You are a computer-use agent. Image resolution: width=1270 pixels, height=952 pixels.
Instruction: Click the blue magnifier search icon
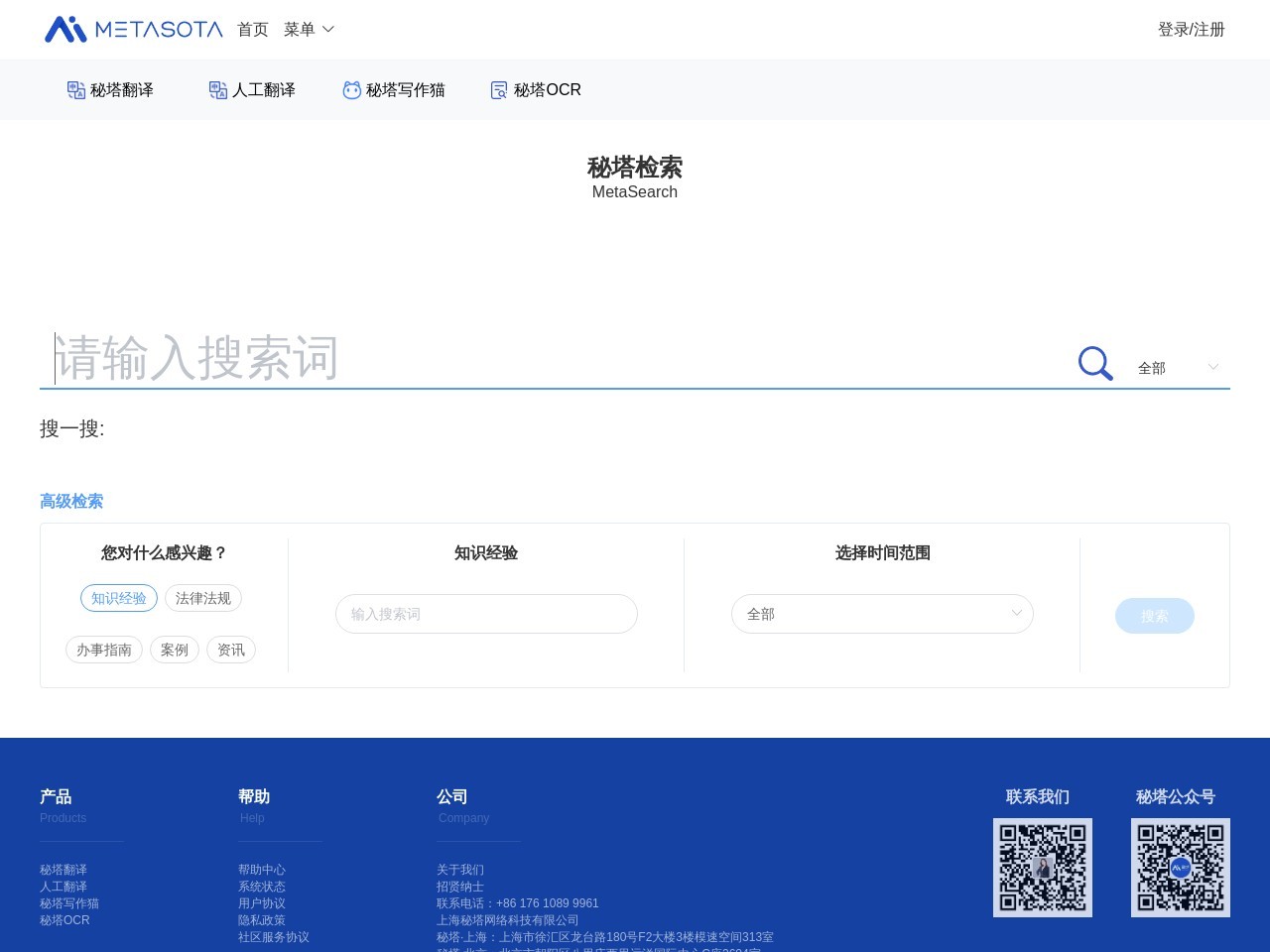(1094, 364)
